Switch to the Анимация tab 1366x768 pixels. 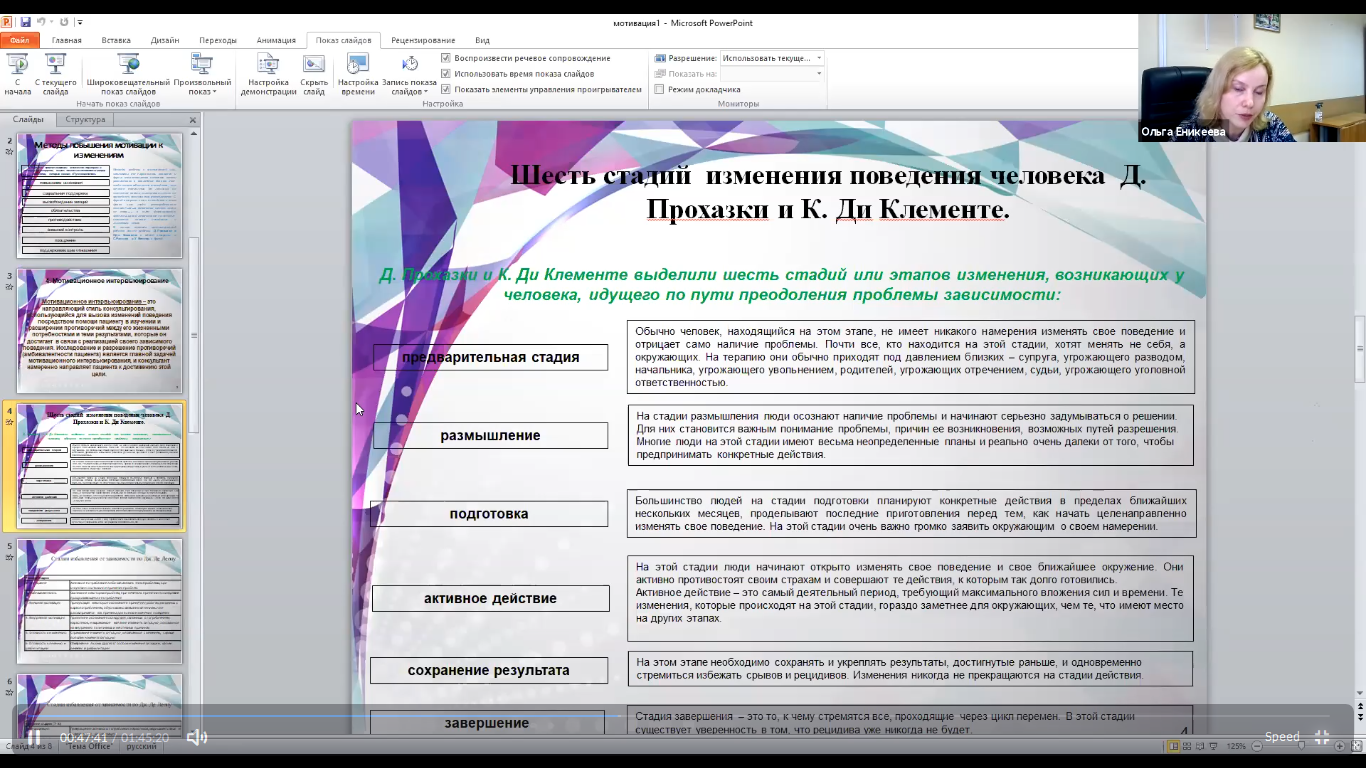[x=276, y=40]
